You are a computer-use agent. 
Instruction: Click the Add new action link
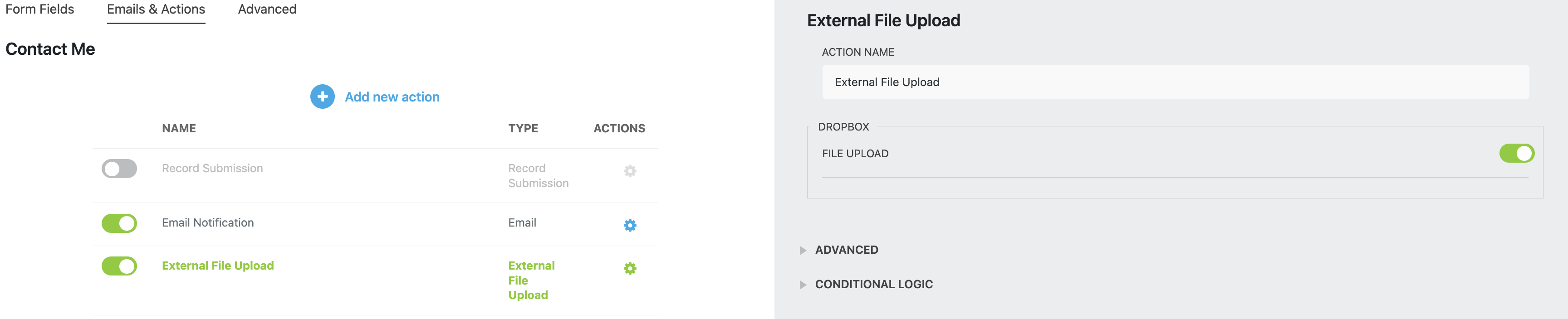click(392, 96)
